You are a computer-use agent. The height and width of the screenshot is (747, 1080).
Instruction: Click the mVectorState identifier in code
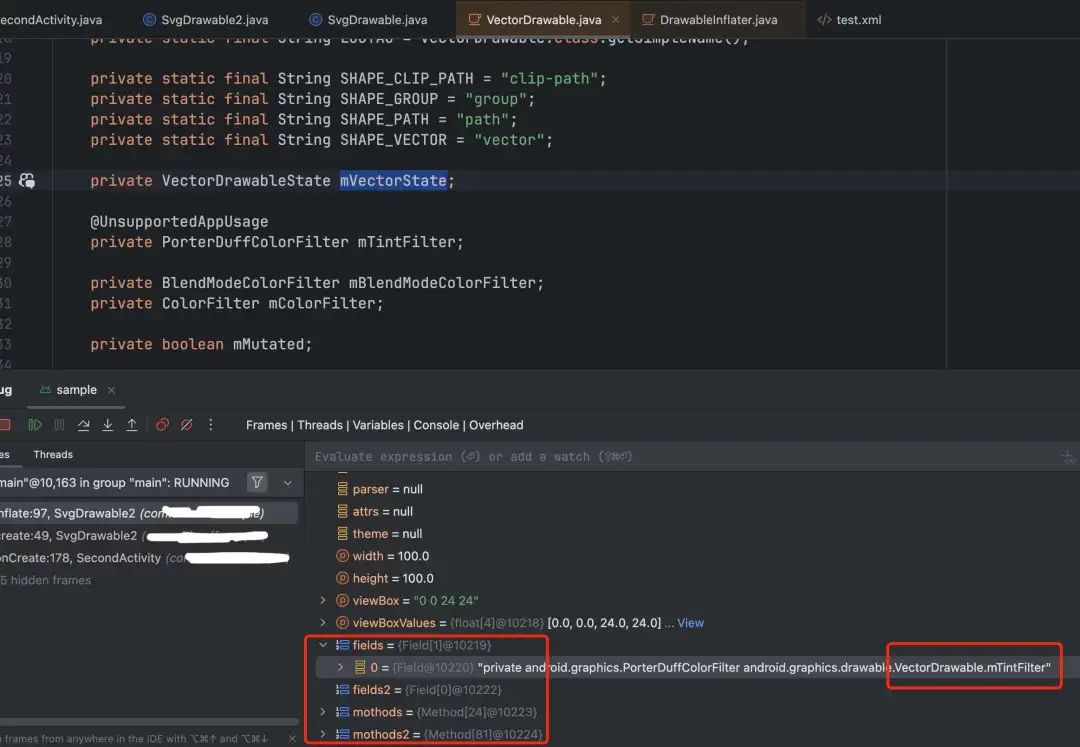(393, 180)
